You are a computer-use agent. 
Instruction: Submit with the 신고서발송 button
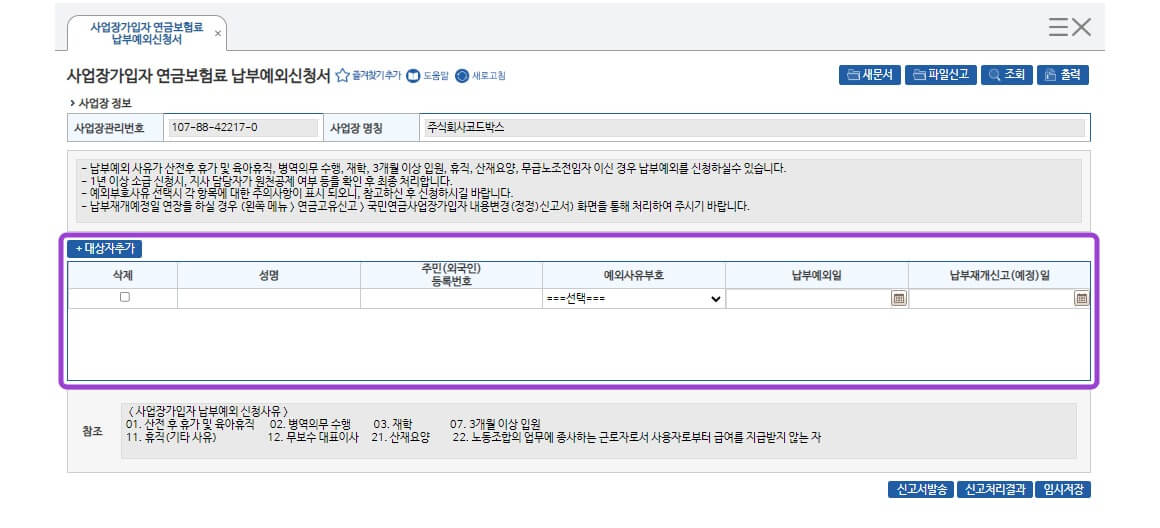919,490
